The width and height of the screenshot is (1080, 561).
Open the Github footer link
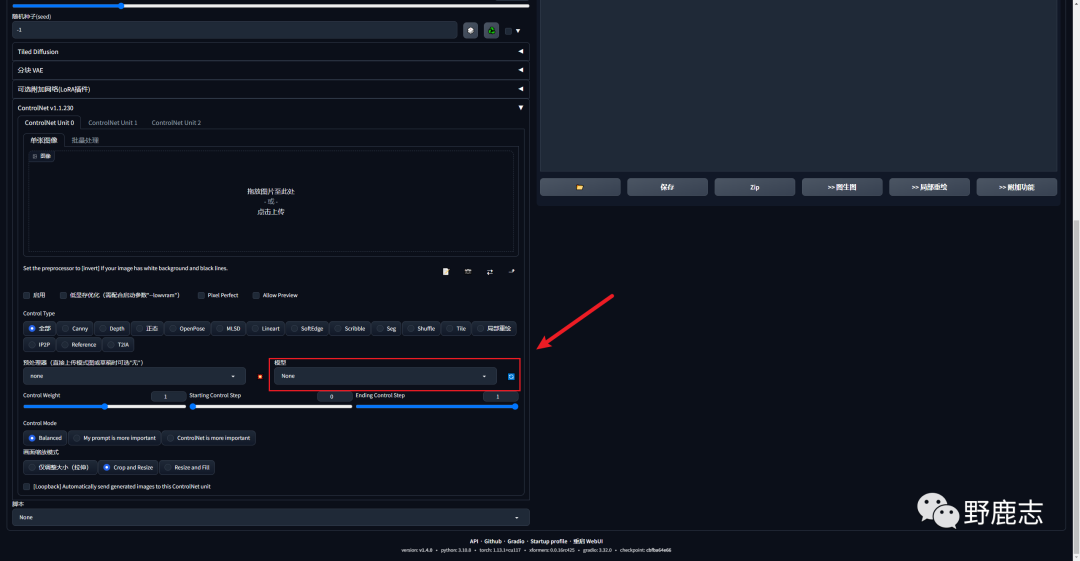click(x=492, y=542)
